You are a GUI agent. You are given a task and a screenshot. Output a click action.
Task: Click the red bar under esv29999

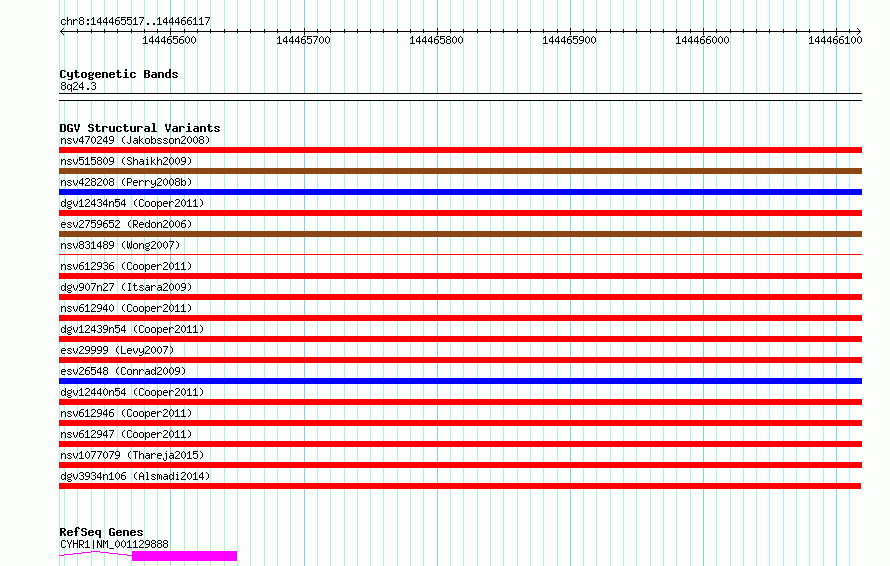pos(460,360)
